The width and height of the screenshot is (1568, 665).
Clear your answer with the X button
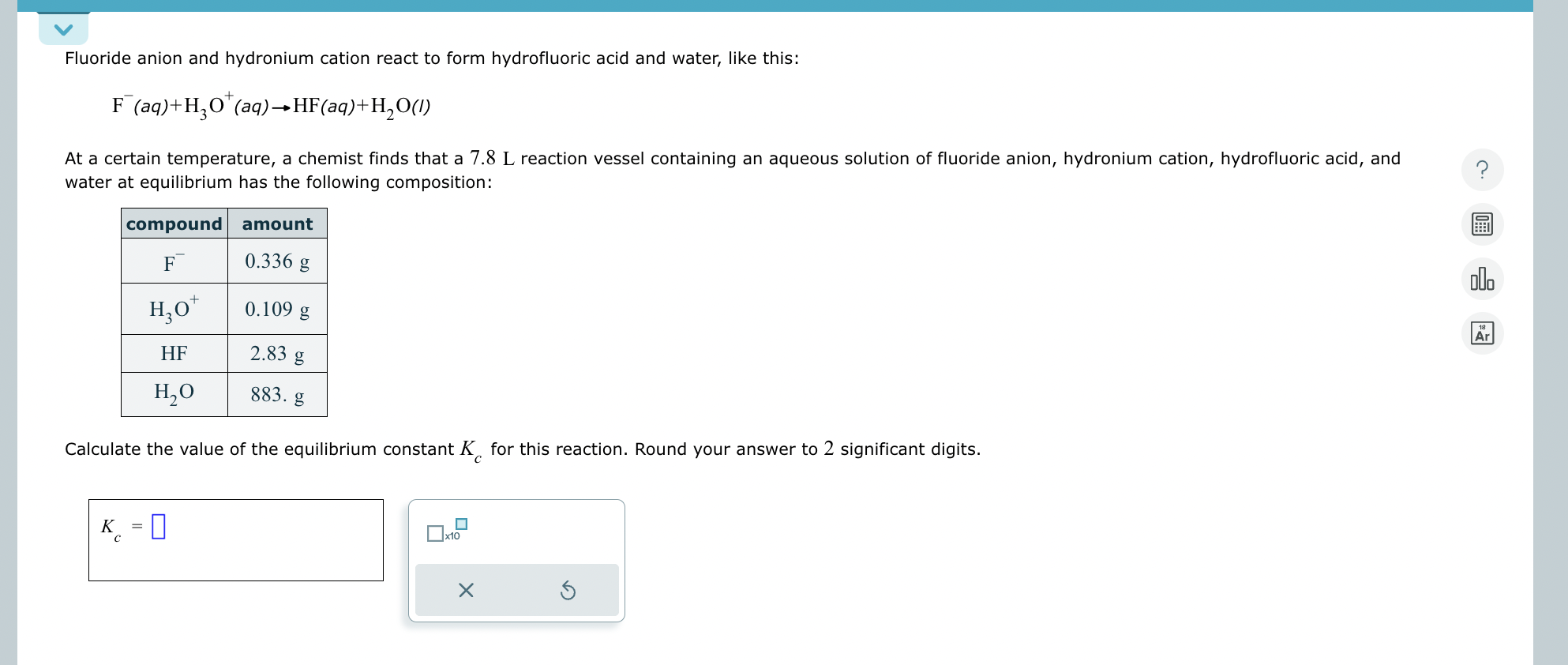465,590
